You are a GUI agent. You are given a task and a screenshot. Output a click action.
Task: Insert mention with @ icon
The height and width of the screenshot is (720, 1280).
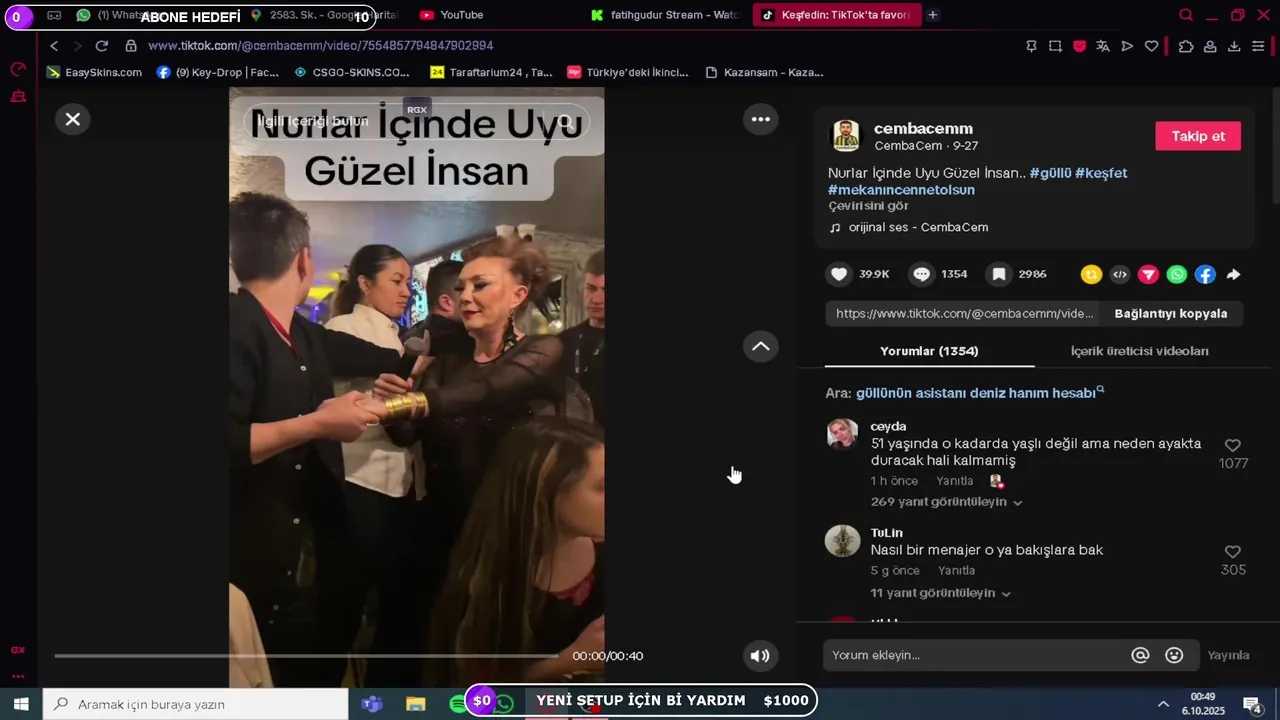pos(1140,655)
